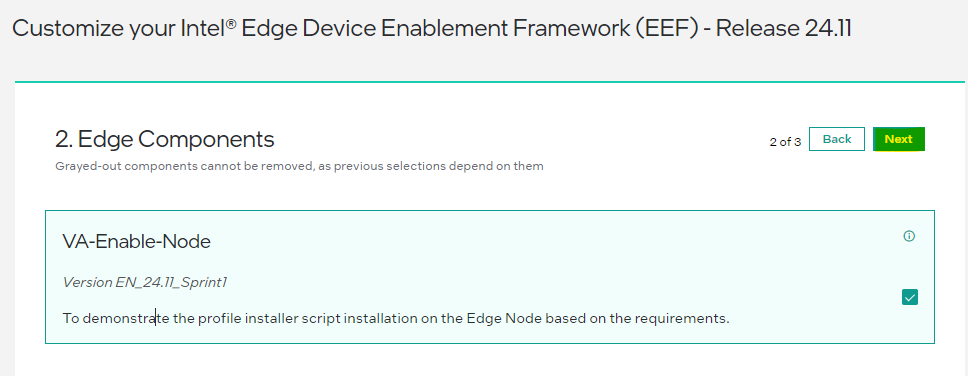Click the Version EN_24.11_Sprint1 label

(145, 283)
